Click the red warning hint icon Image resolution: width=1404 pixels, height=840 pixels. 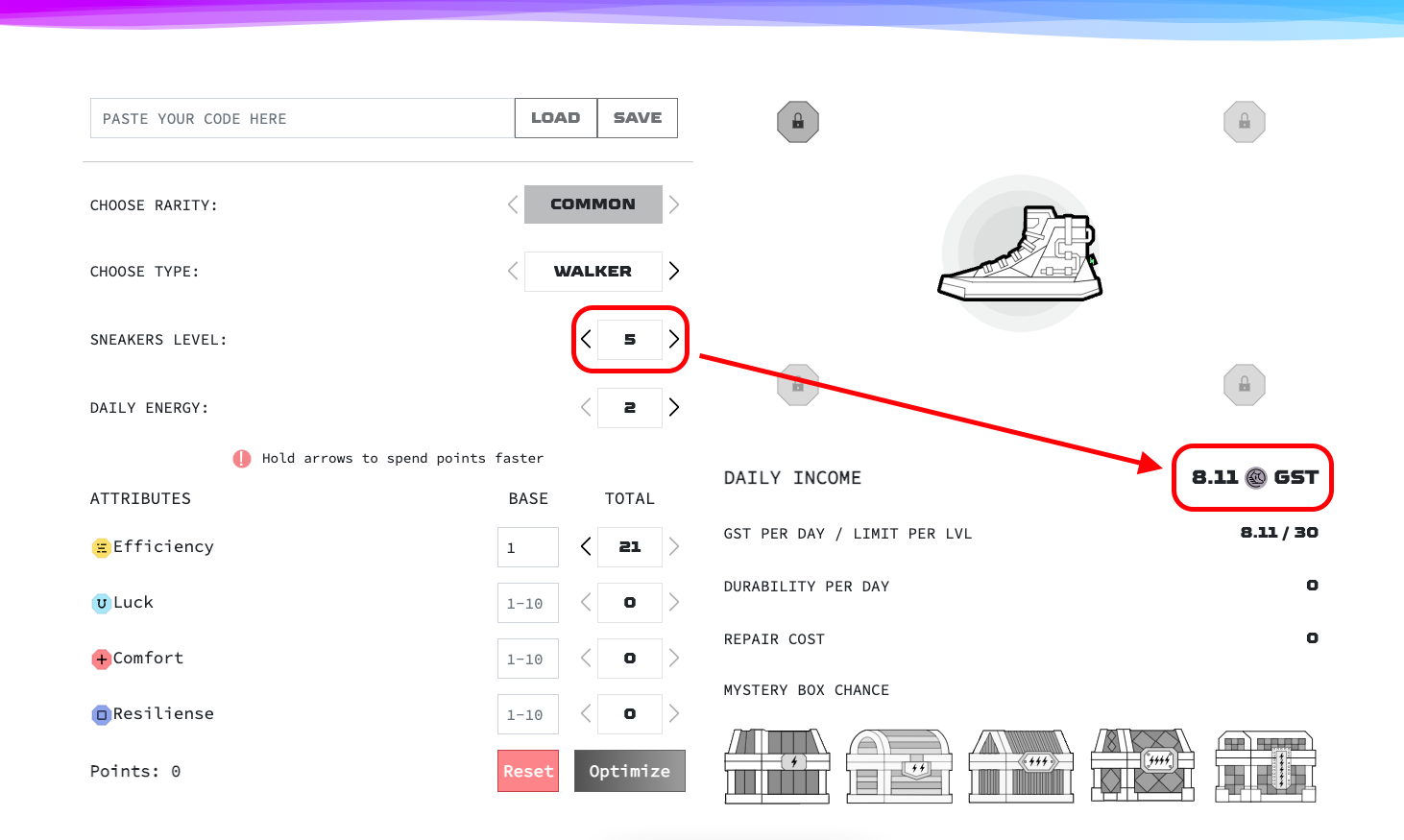242,459
